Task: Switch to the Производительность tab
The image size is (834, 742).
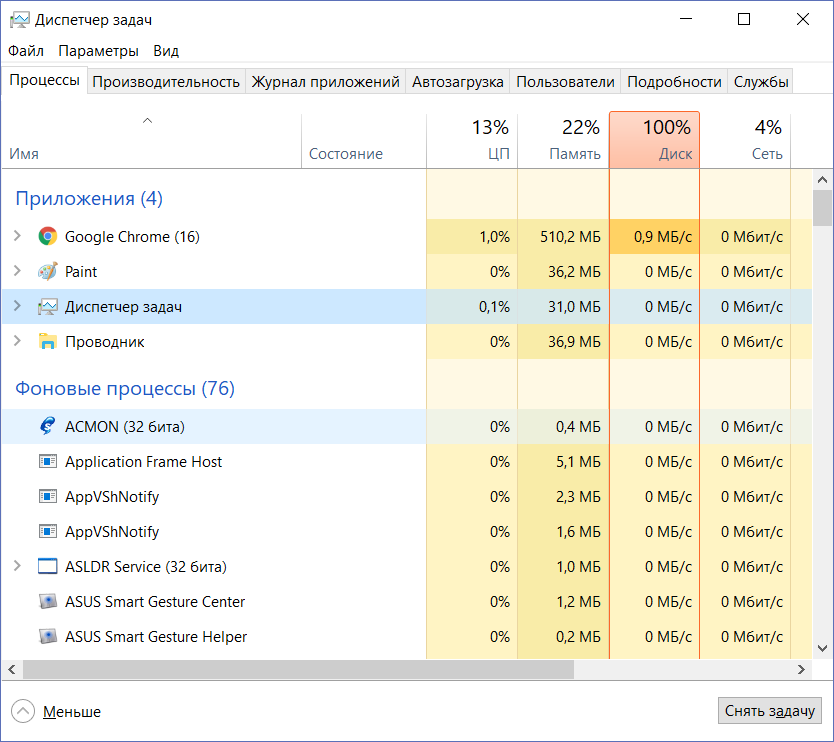Action: pos(166,81)
